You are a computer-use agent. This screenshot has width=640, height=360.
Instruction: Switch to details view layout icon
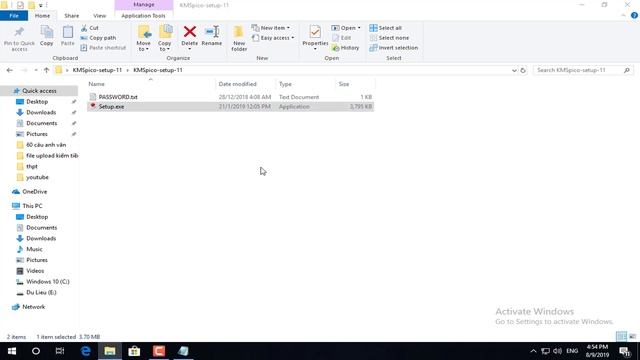tap(621, 336)
